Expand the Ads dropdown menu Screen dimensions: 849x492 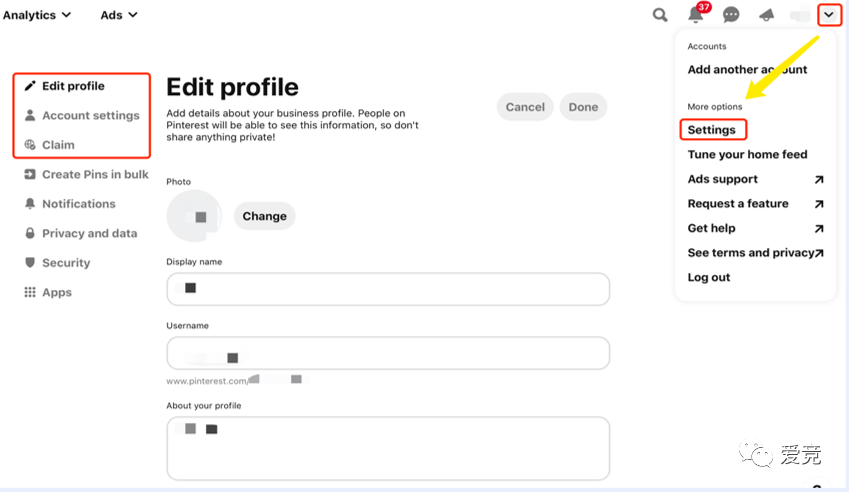coord(119,15)
